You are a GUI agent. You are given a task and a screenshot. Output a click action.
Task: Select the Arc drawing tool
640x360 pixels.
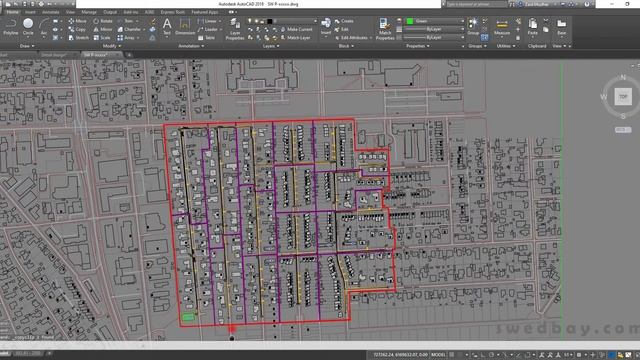(x=44, y=27)
